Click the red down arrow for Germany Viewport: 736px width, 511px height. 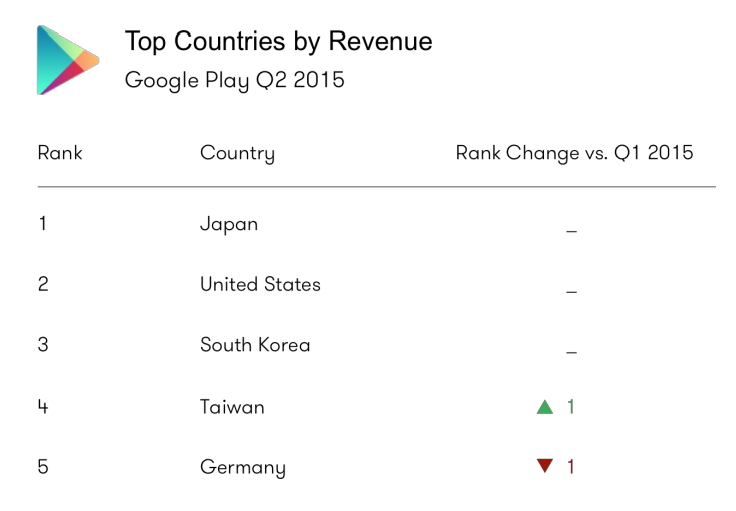545,466
